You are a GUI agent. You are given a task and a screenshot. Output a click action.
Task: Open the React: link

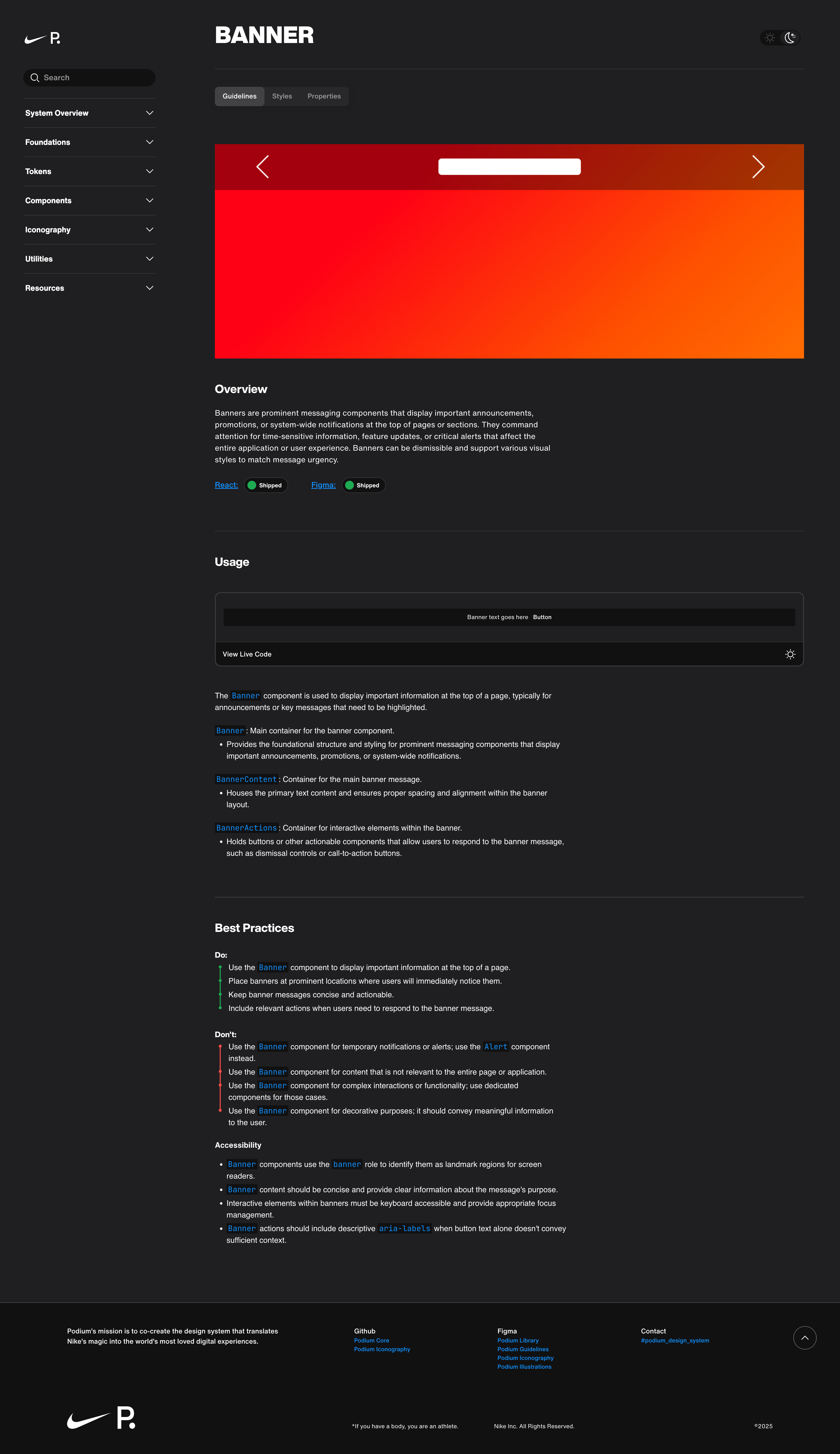[x=226, y=485]
